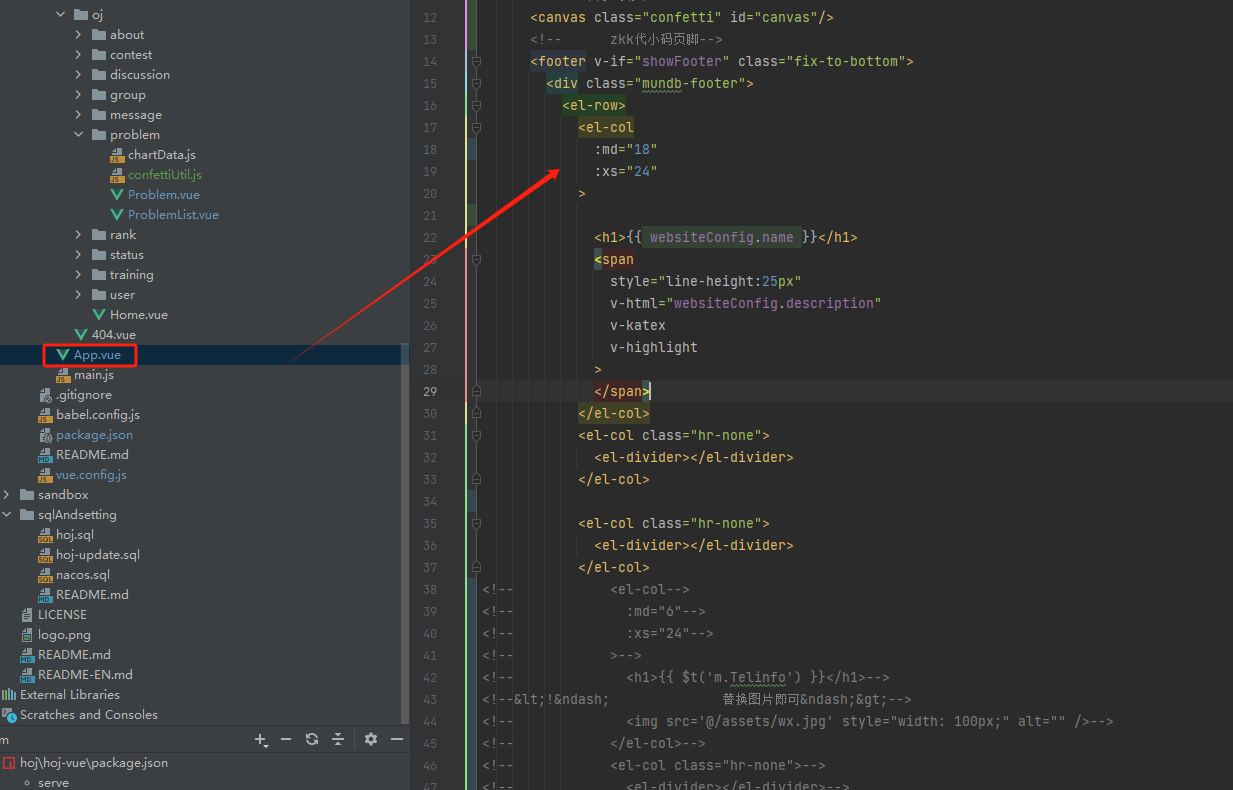Click the Scratches and Consoles icon
Screen dimensions: 1233x790
click(9, 715)
